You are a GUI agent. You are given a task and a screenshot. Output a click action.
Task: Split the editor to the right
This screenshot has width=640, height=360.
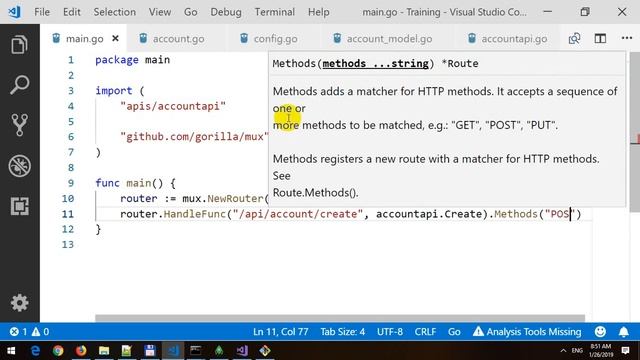click(600, 38)
